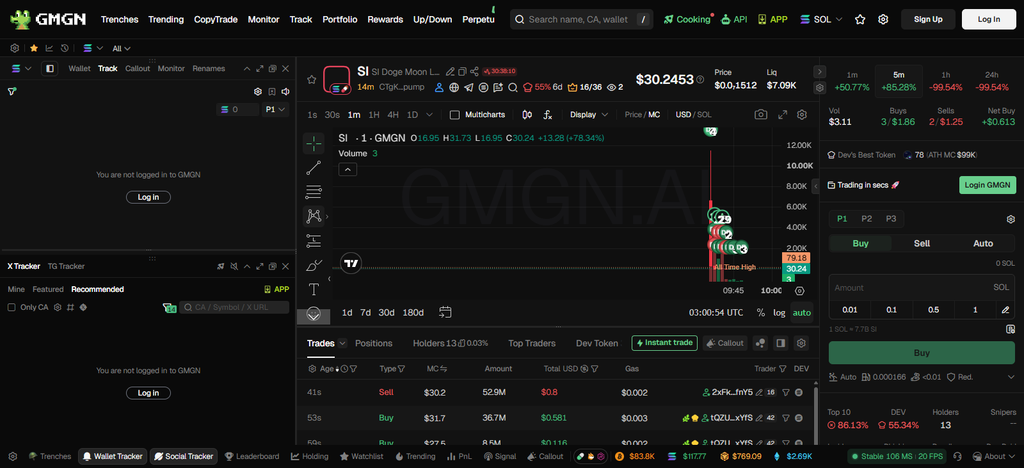Select the pattern drawing tool
The height and width of the screenshot is (468, 1024).
coord(313,216)
